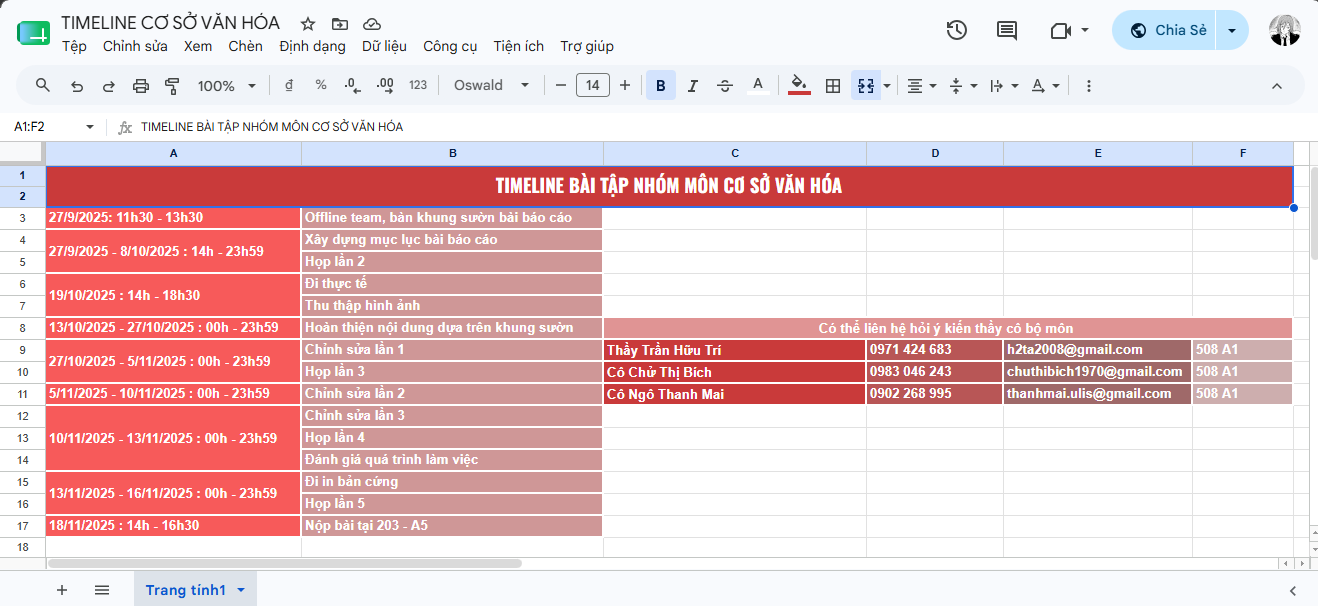Viewport: 1318px width, 606px height.
Task: Click the search menus magnifier icon
Action: [43, 85]
